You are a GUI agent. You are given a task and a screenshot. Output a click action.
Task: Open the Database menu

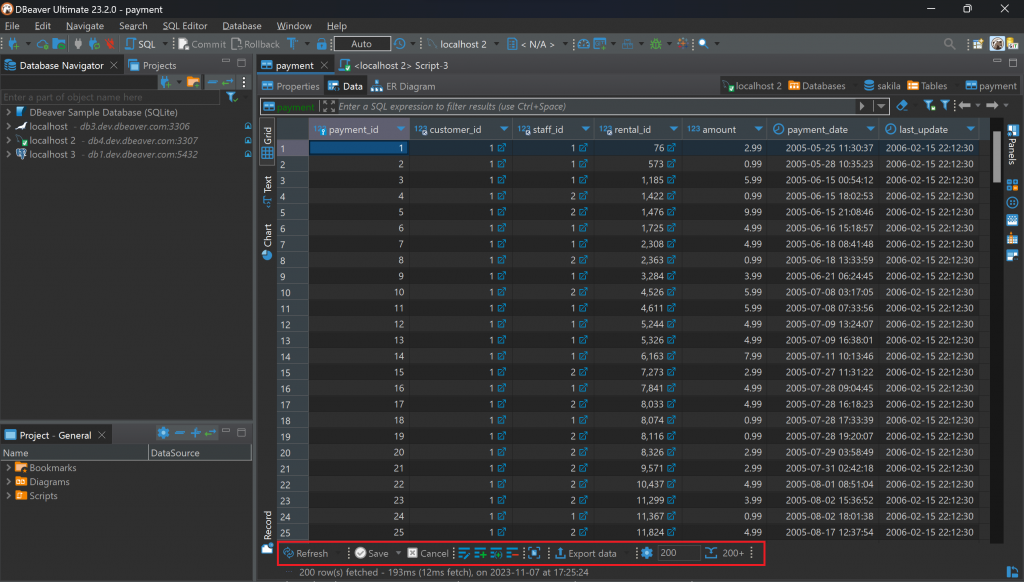point(242,26)
